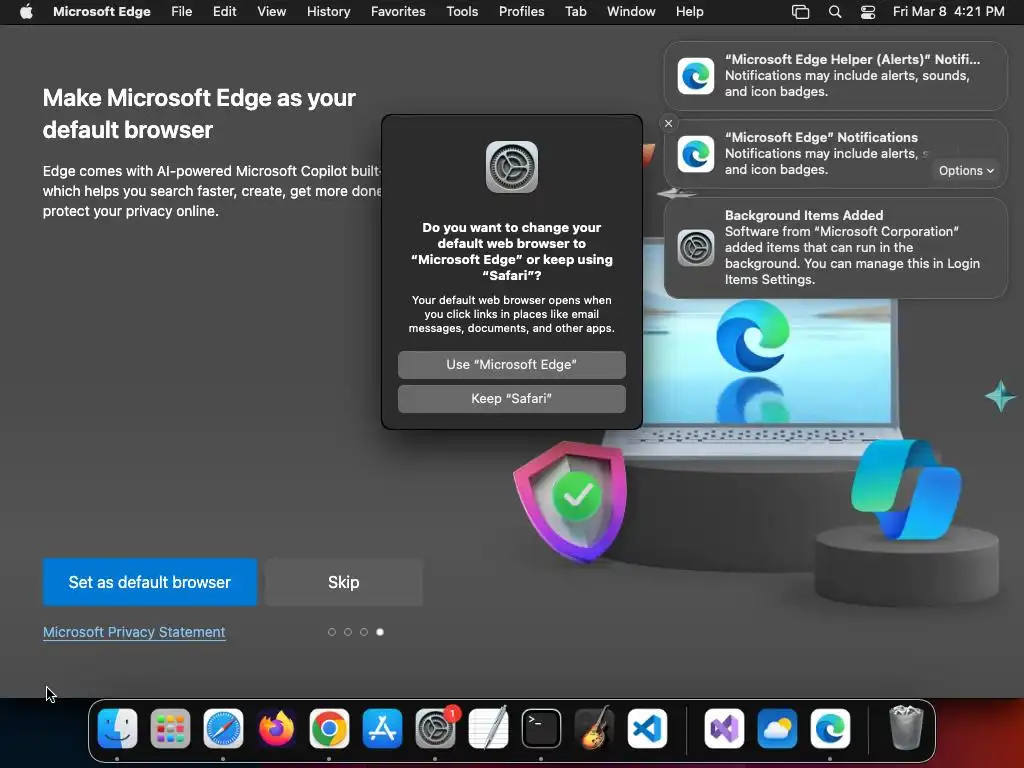The height and width of the screenshot is (768, 1024).
Task: Open the Microsoft Edge app menu
Action: click(x=102, y=12)
